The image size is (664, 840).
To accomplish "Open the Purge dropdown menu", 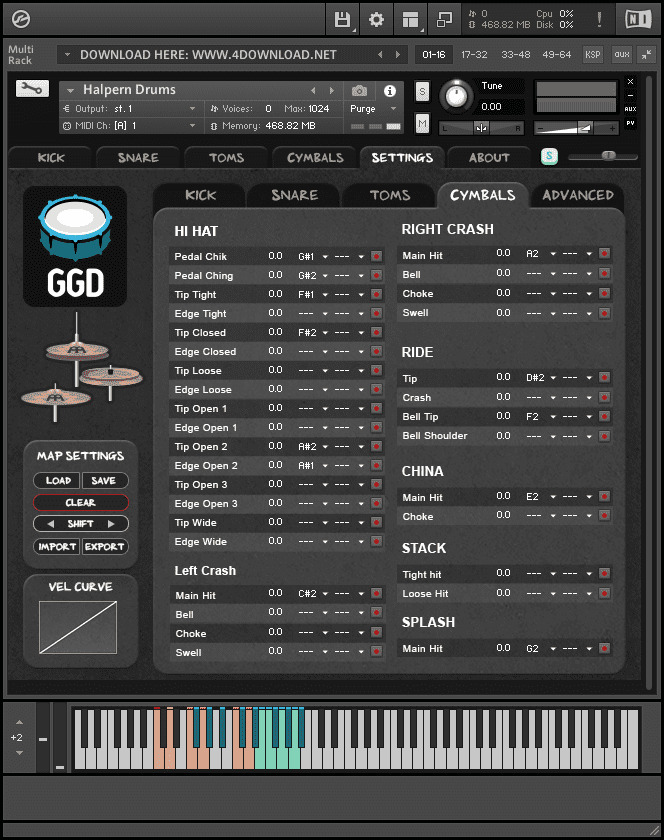I will (x=374, y=109).
